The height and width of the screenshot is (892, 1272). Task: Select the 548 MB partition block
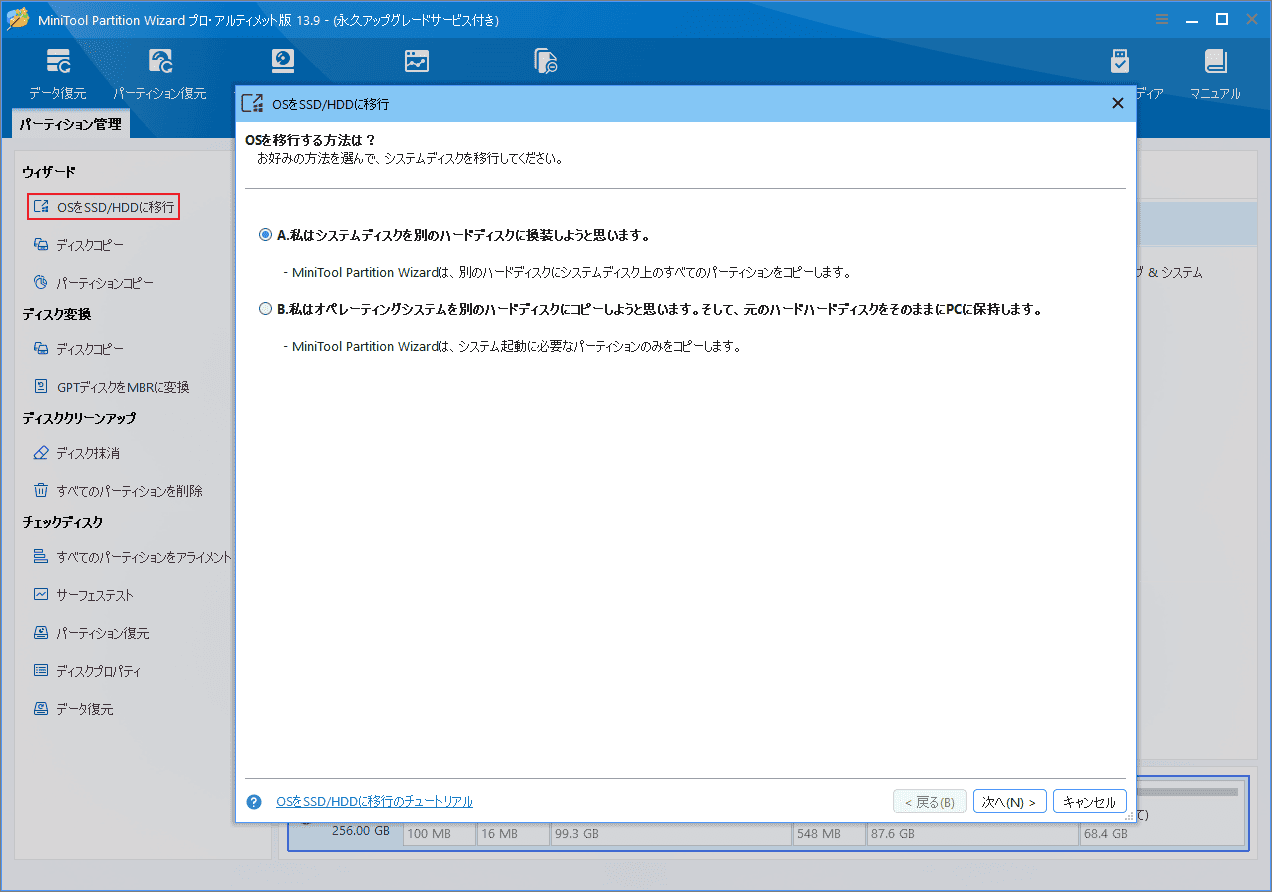tap(827, 833)
